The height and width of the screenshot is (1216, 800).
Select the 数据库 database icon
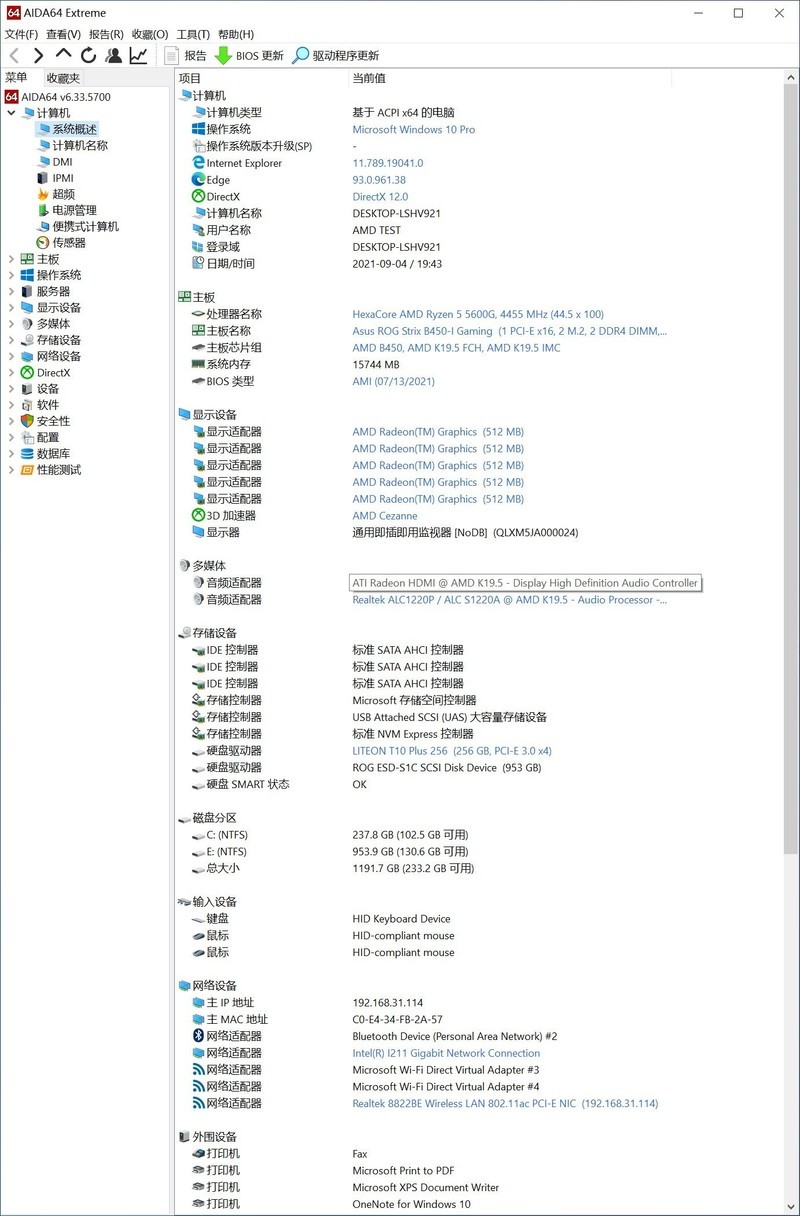pos(26,453)
